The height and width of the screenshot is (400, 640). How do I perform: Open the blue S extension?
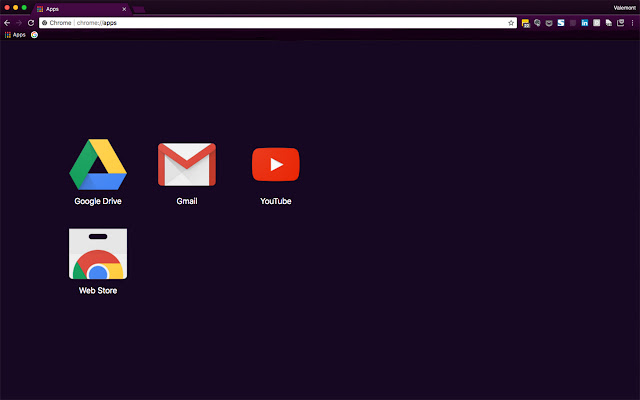(561, 23)
